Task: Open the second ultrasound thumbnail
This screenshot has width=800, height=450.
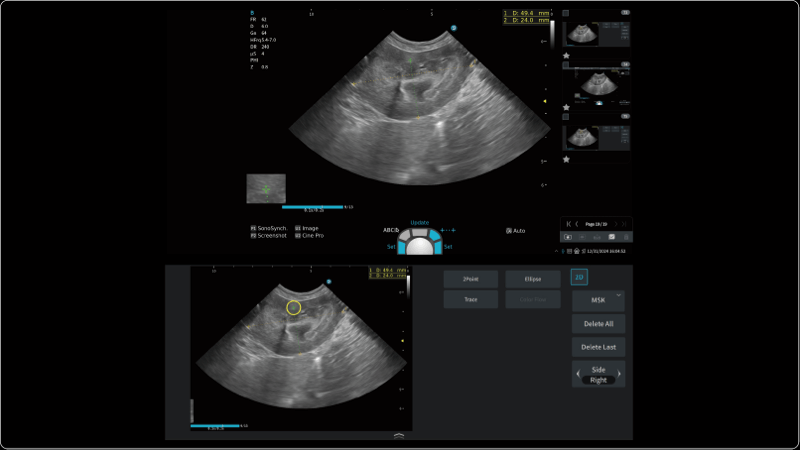Action: click(596, 85)
